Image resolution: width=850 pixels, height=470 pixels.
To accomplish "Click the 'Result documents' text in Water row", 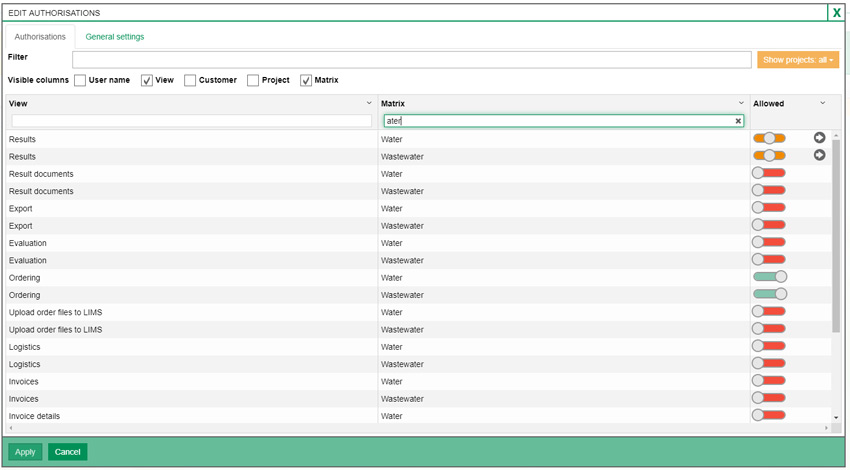I will 41,174.
